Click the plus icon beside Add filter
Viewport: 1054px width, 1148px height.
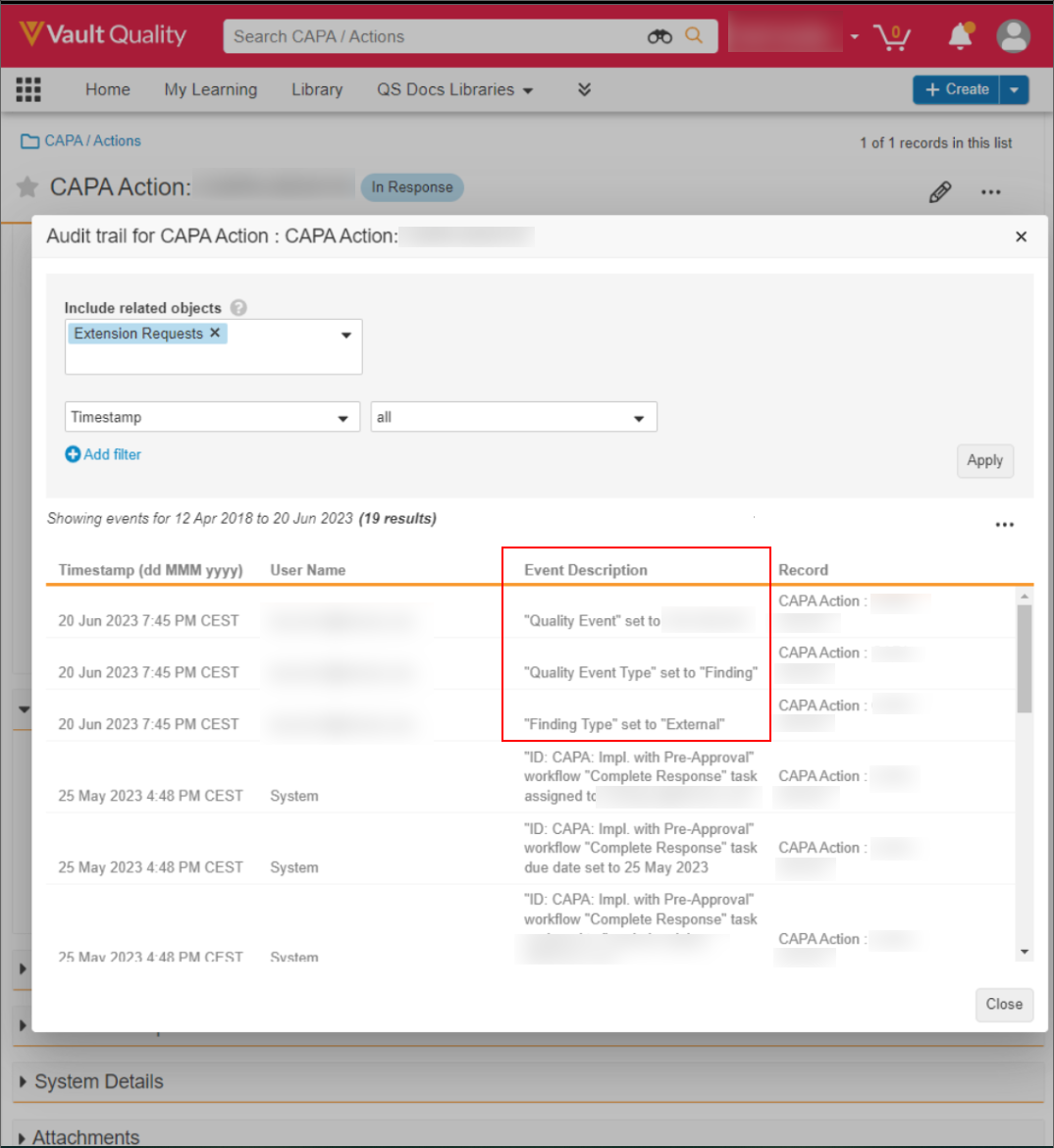[x=73, y=454]
